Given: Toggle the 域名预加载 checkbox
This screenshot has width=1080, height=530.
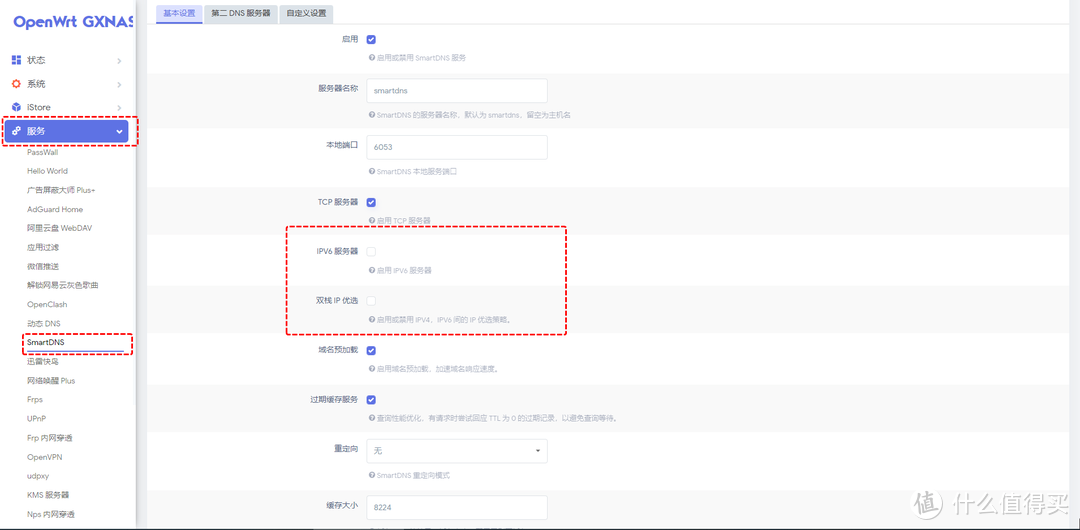Looking at the screenshot, I should coord(371,351).
